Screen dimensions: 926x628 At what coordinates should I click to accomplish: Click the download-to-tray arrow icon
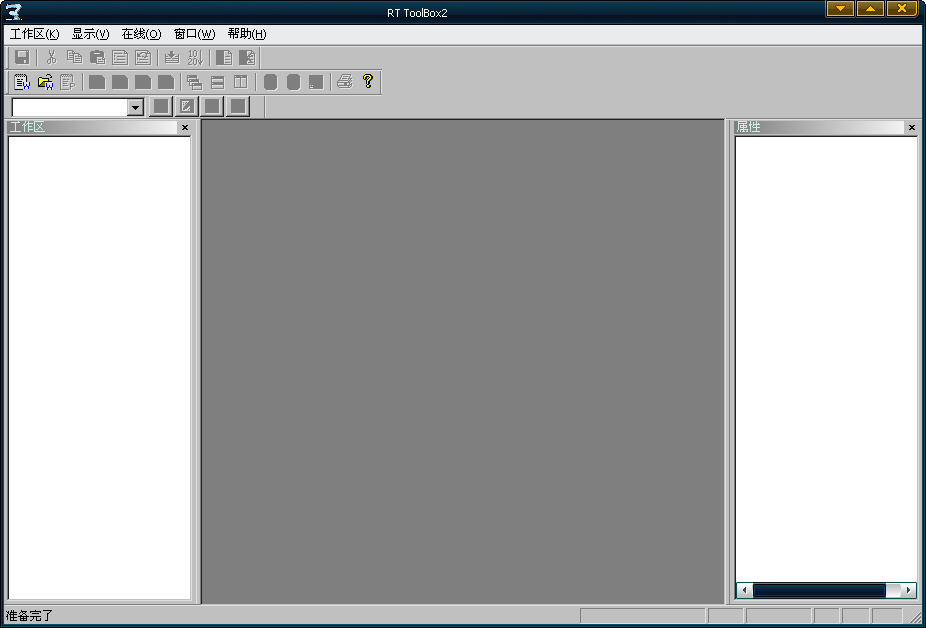coord(172,57)
